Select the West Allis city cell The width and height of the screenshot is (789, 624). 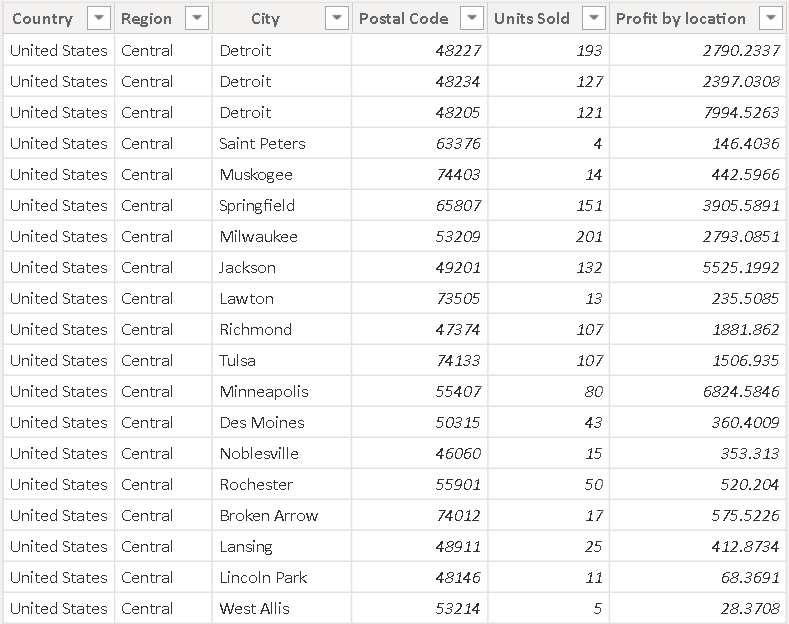(254, 608)
